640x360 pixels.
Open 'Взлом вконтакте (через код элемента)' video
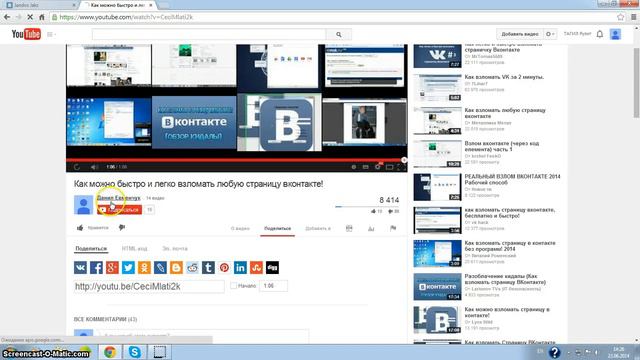[x=502, y=147]
